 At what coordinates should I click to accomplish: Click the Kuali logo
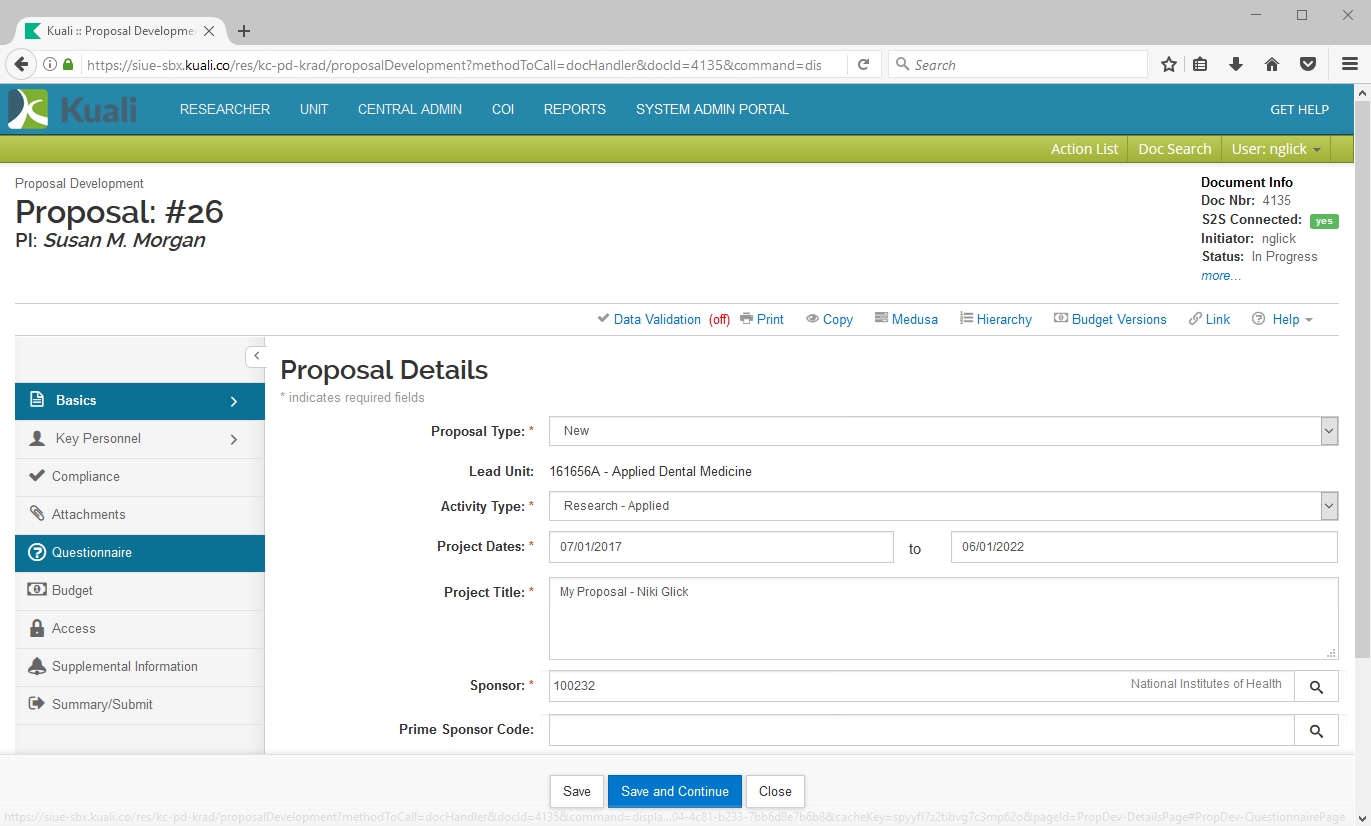coord(72,109)
